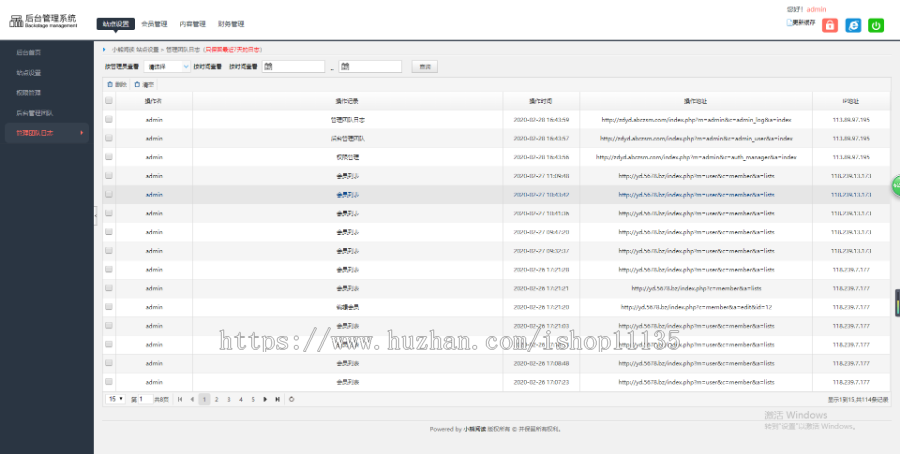Check the first log row's checkbox
The width and height of the screenshot is (900, 454).
109,119
